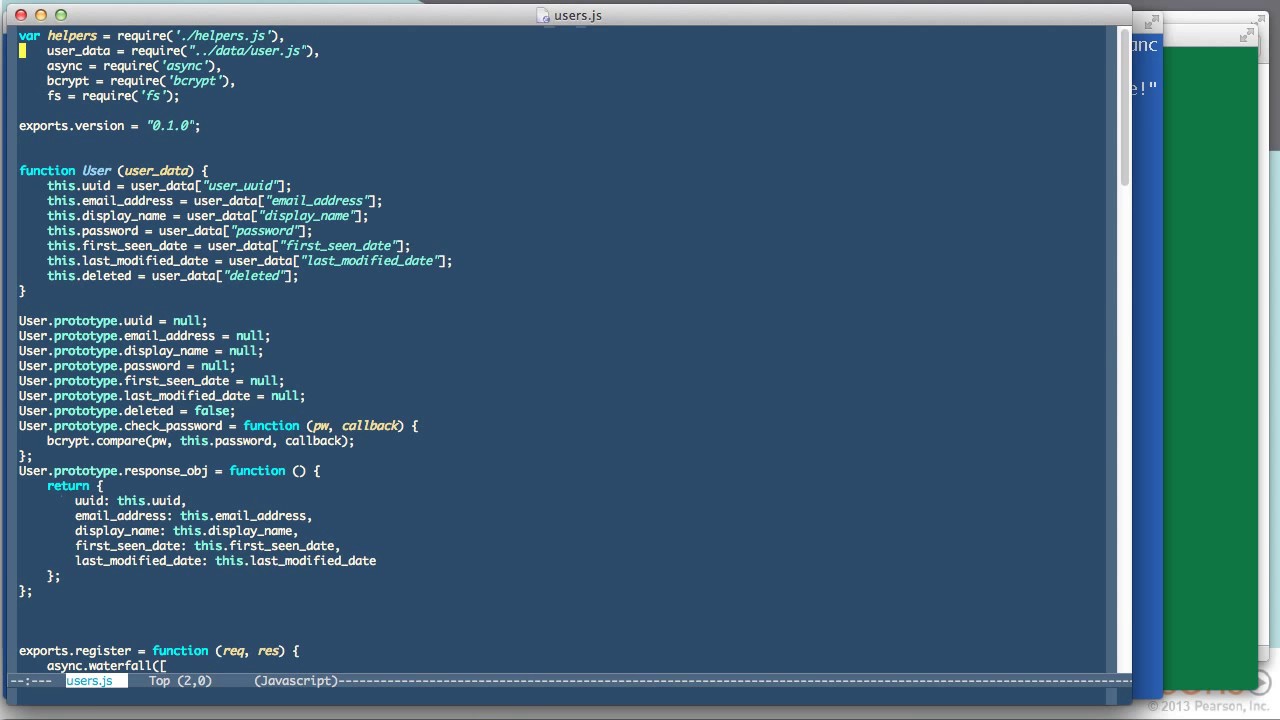Click the mode line status flags '-:---'
Image resolution: width=1280 pixels, height=720 pixels.
[x=31, y=681]
